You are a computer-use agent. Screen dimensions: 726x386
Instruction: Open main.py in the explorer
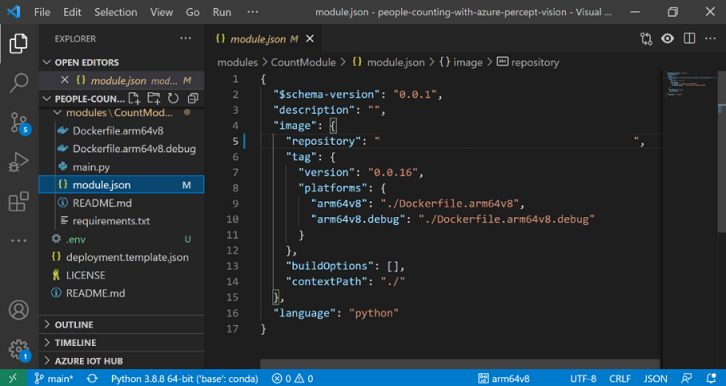click(91, 167)
